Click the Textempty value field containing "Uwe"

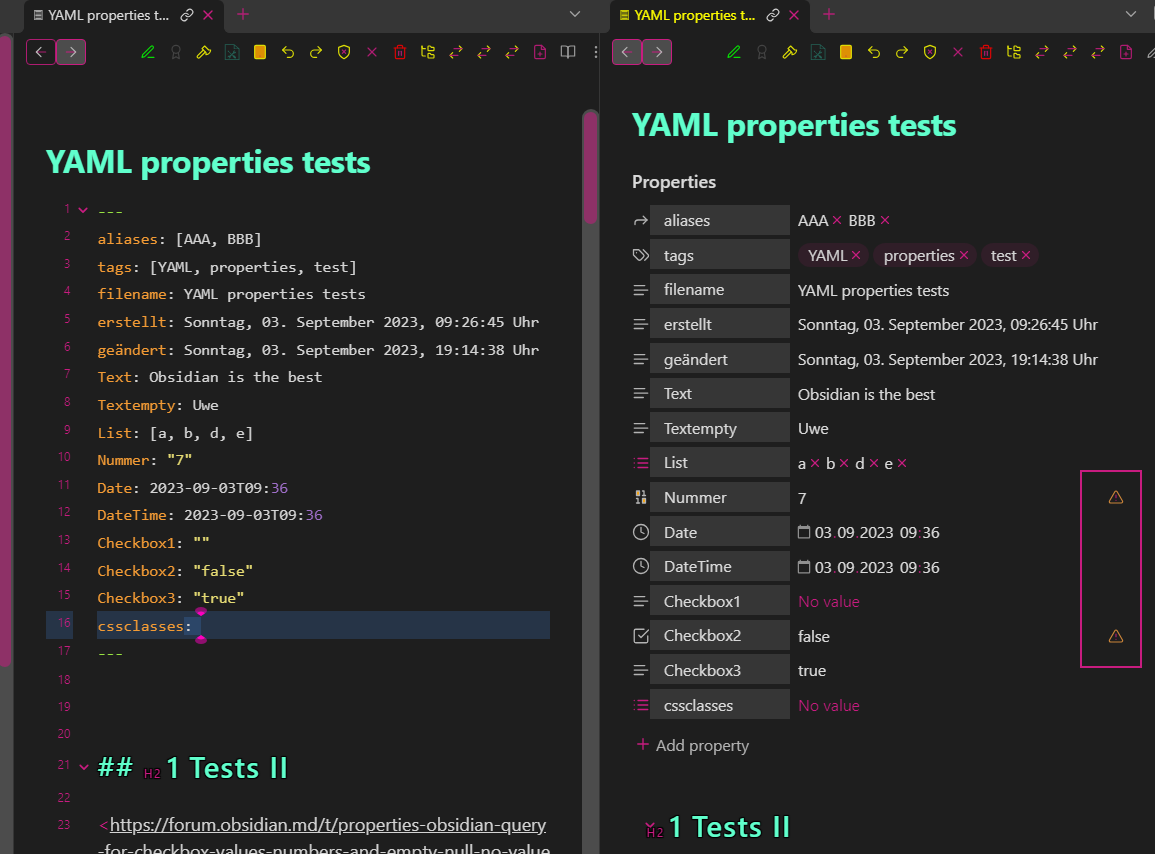[813, 429]
